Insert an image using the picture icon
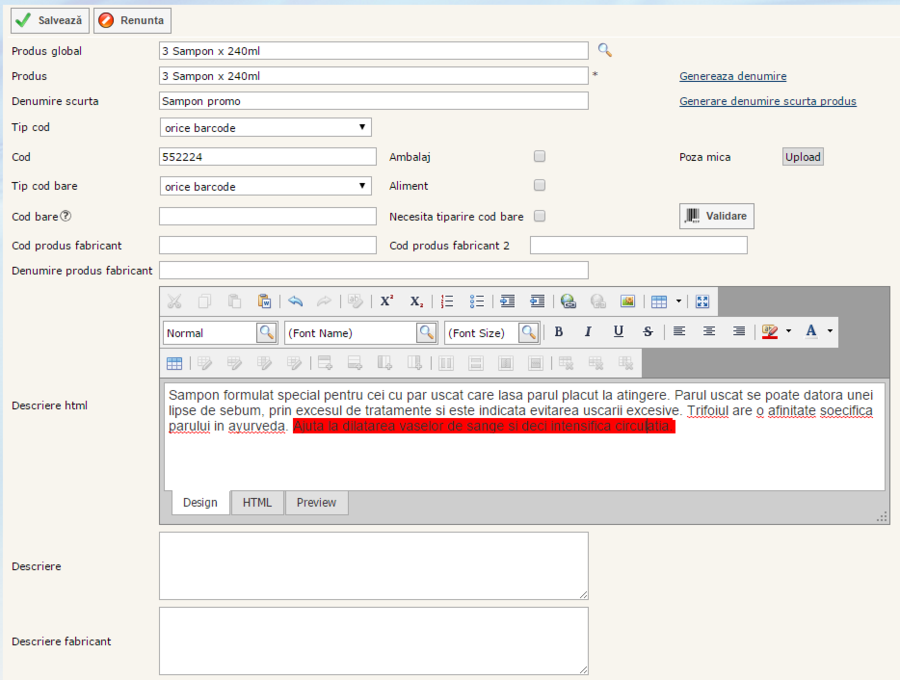The image size is (900, 680). click(x=628, y=301)
